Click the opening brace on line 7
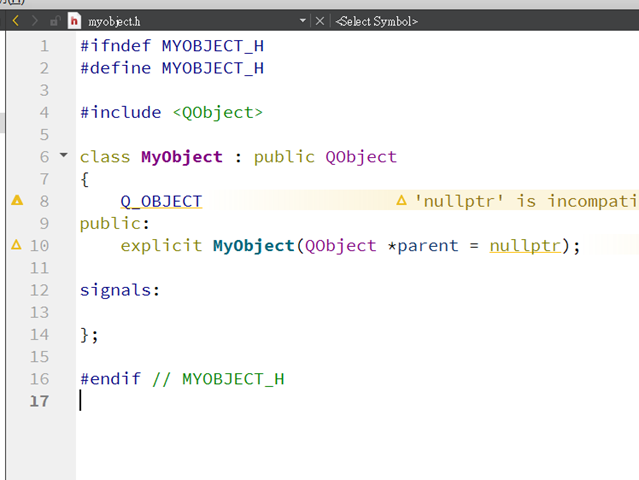This screenshot has width=639, height=480. [x=85, y=179]
